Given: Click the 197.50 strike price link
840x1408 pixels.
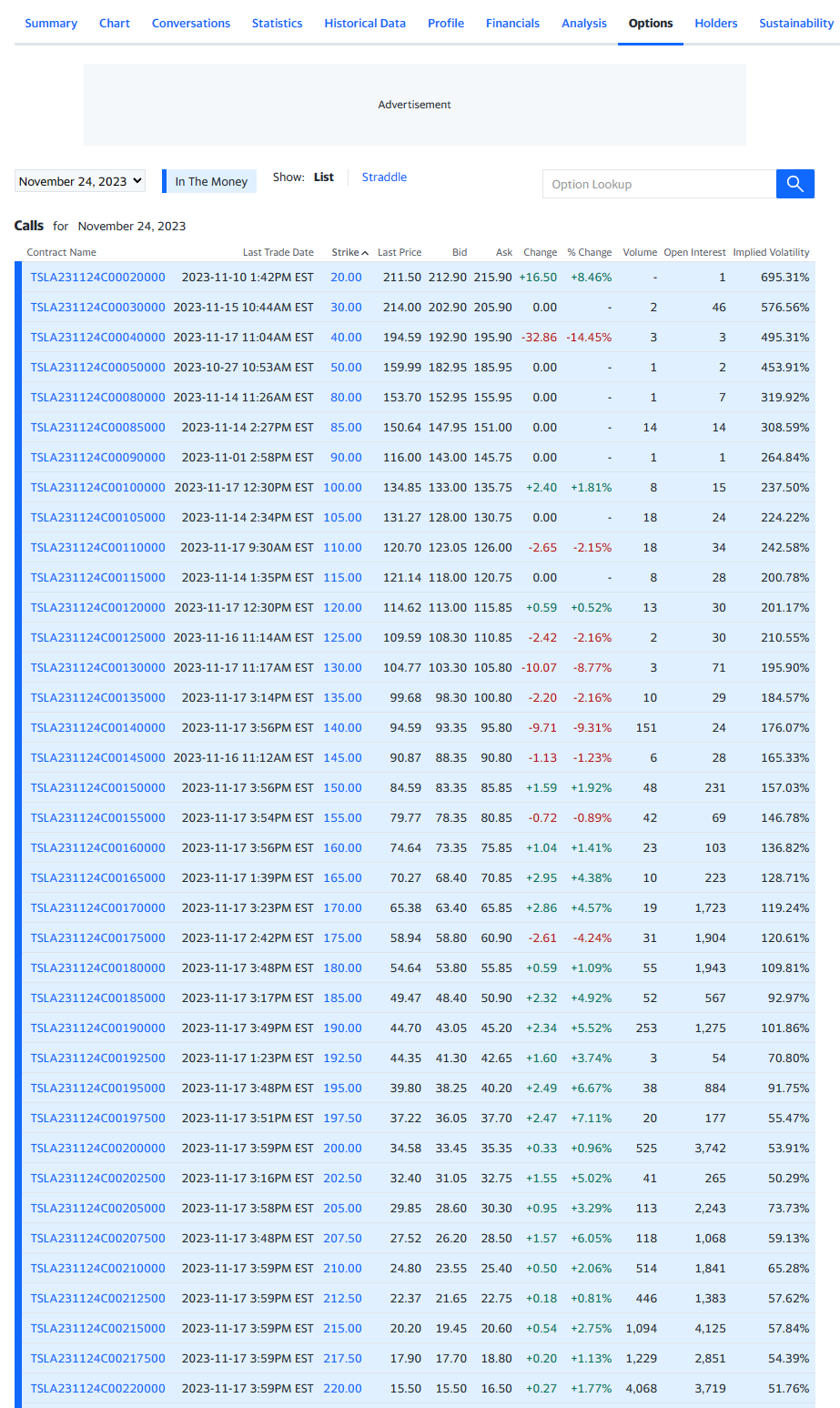Looking at the screenshot, I should click(x=342, y=1118).
